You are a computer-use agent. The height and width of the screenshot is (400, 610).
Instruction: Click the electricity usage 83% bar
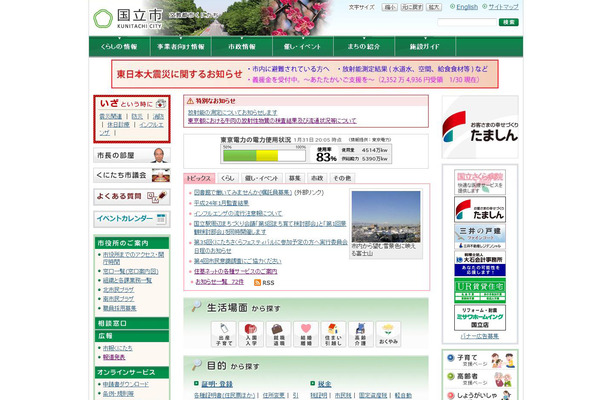264,156
